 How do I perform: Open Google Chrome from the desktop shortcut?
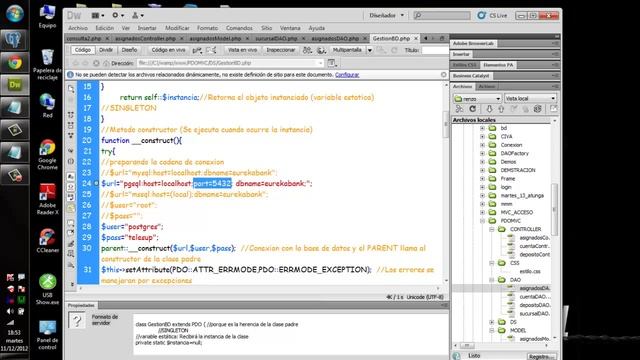coord(47,155)
